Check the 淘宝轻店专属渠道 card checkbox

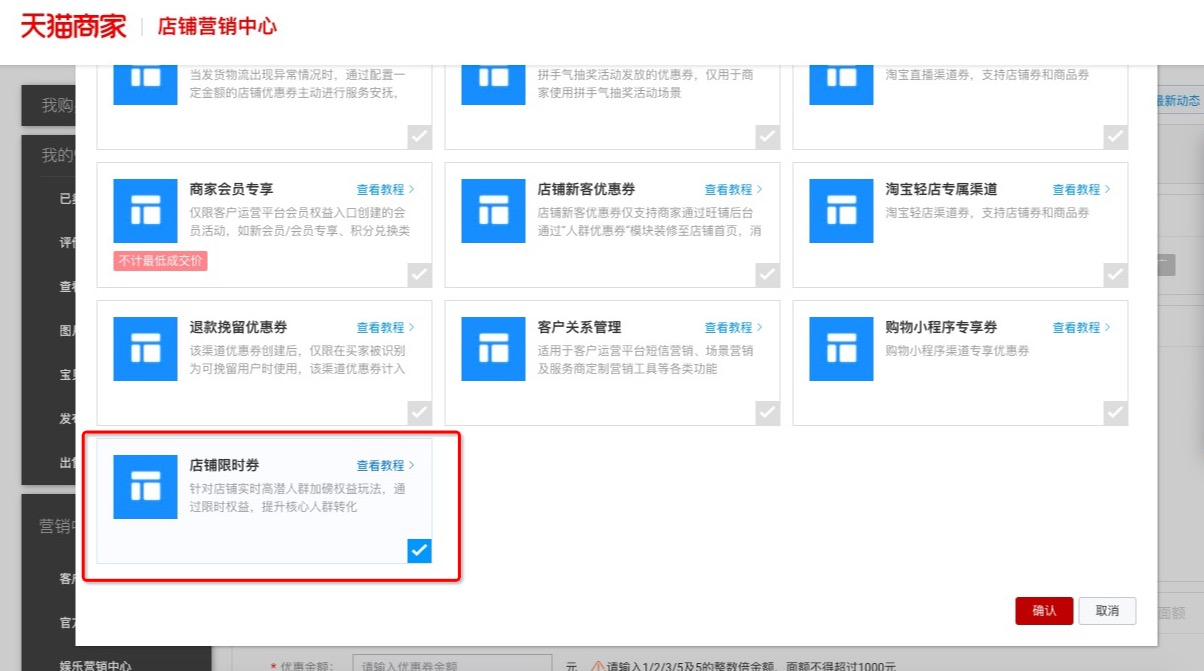[x=1115, y=274]
